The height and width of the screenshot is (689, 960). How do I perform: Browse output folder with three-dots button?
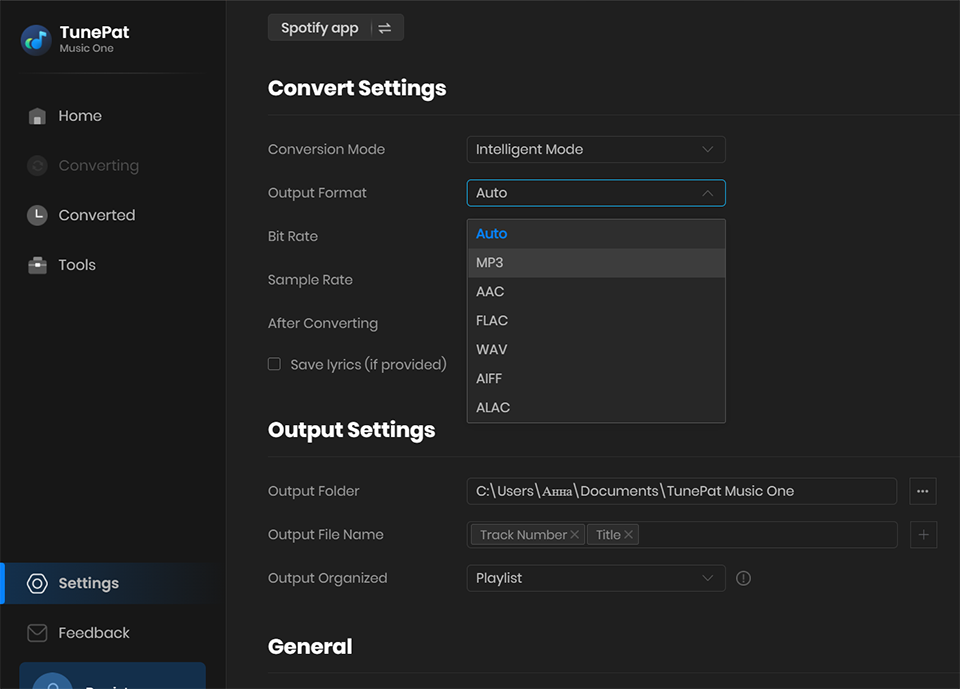click(923, 491)
